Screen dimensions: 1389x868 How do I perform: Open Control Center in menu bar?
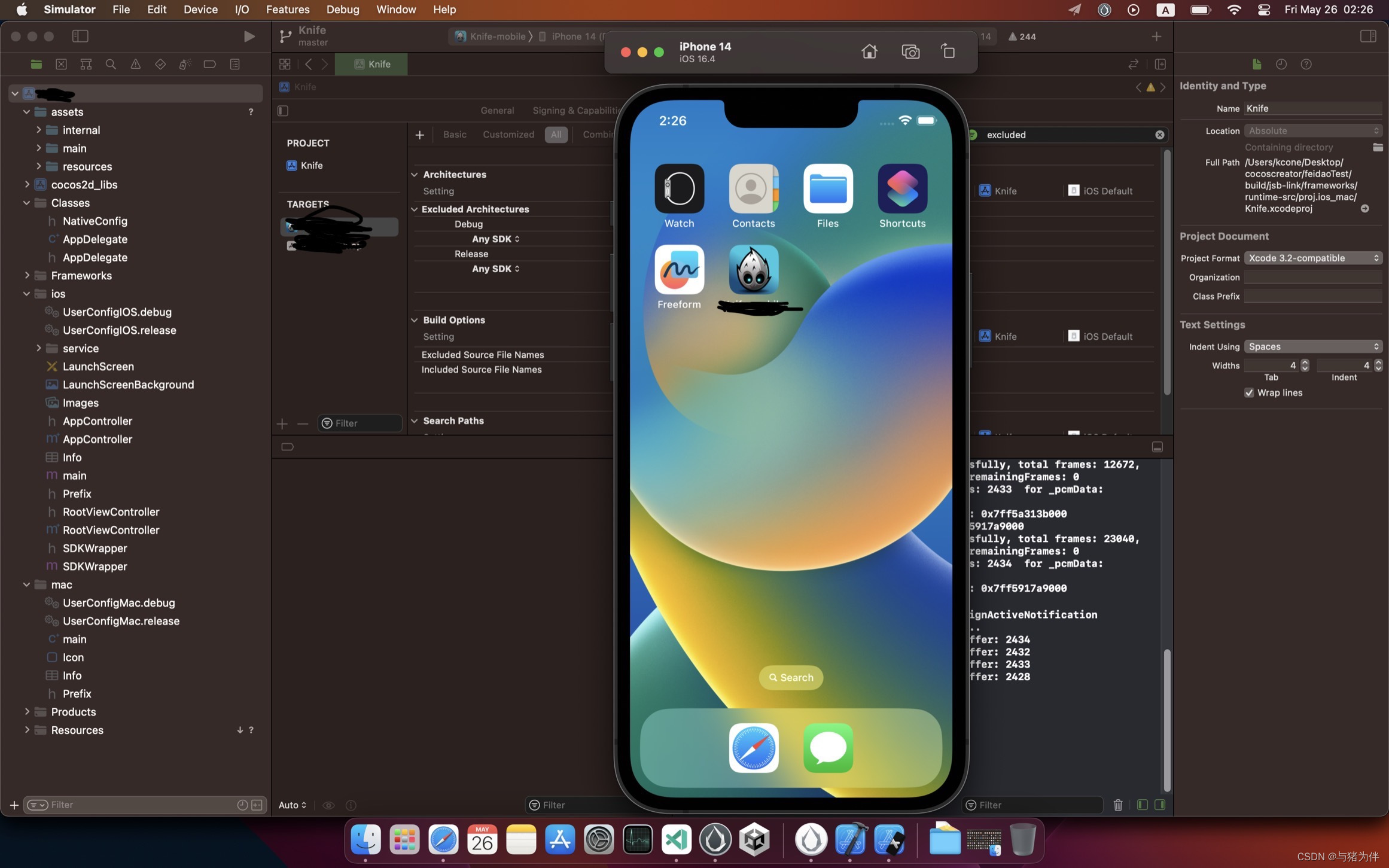click(x=1263, y=10)
